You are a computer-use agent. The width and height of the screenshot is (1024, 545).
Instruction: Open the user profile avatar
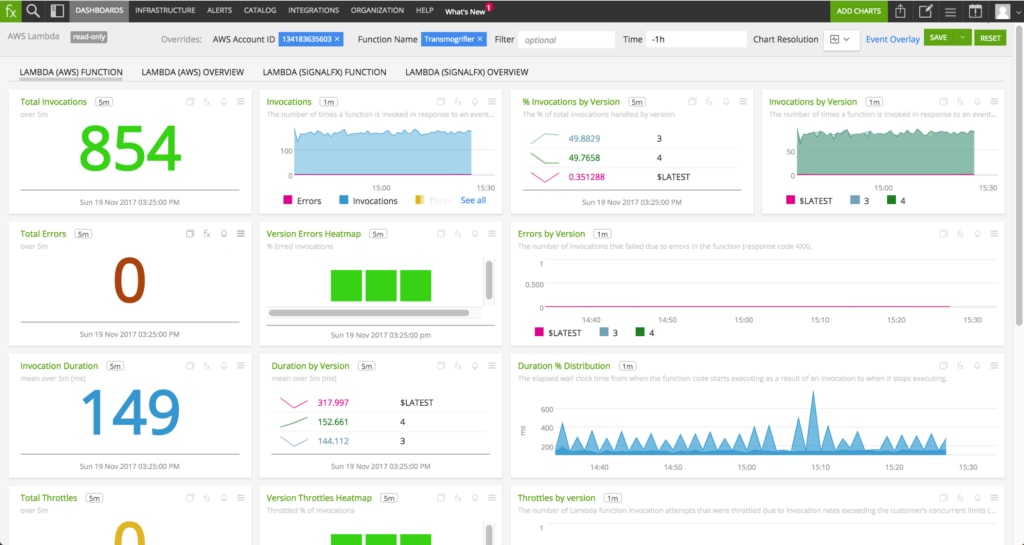[1002, 11]
